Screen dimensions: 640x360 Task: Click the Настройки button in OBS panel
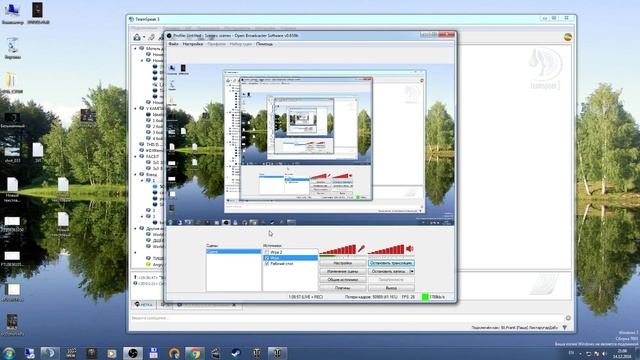pos(342,263)
